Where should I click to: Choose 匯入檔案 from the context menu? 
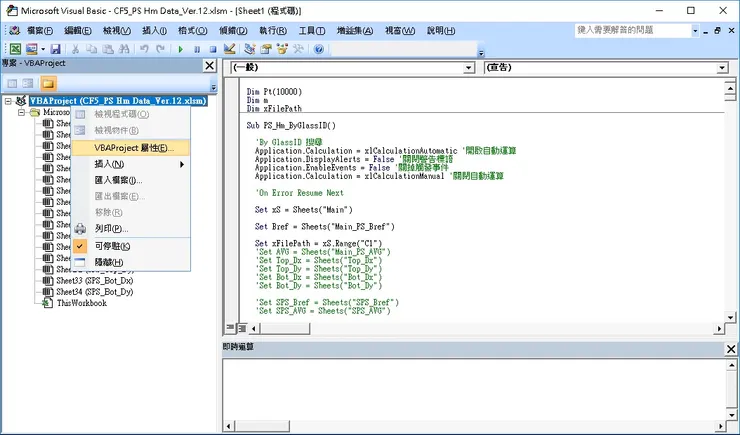(118, 180)
